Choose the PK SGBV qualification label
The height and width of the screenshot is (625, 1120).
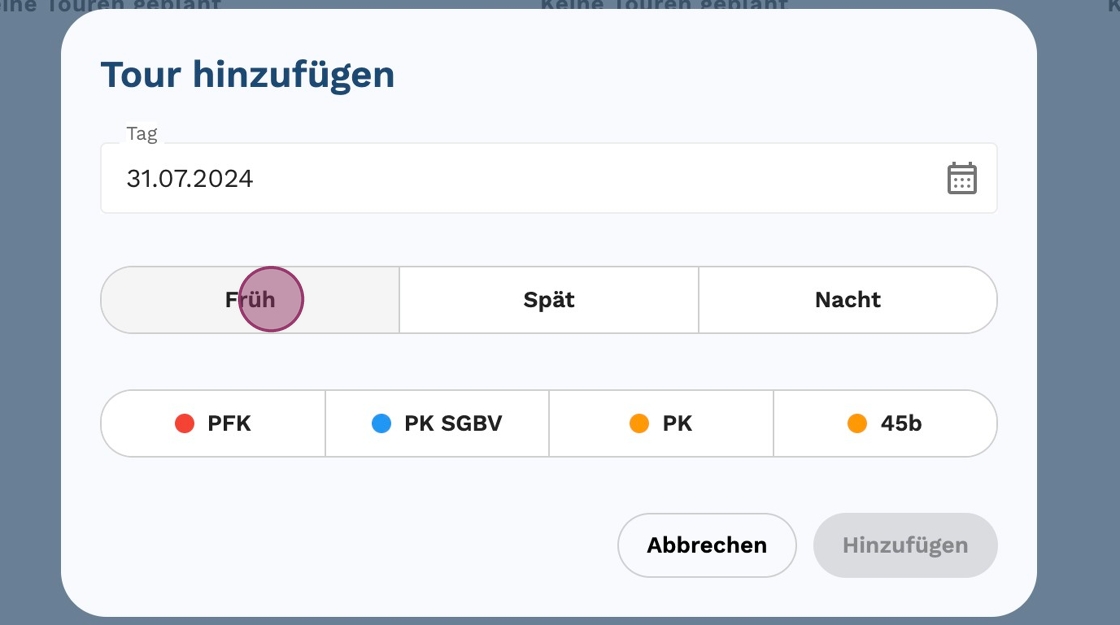(453, 424)
